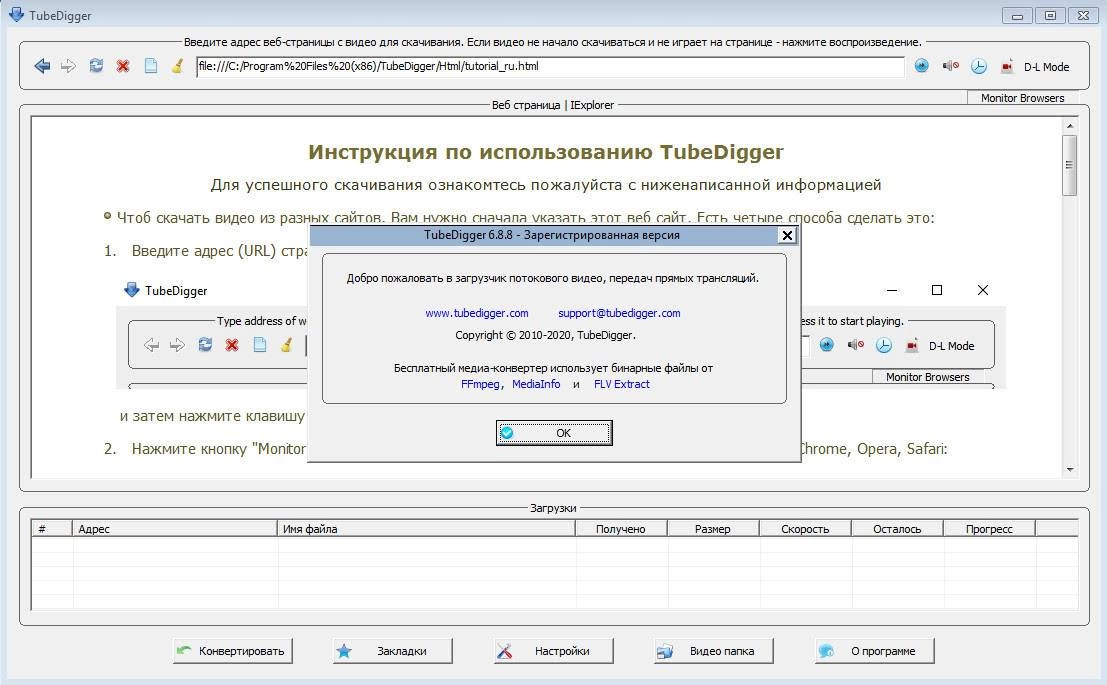Click the TubeDigger logo icon in the tutorial image
This screenshot has width=1107, height=685.
click(x=131, y=290)
